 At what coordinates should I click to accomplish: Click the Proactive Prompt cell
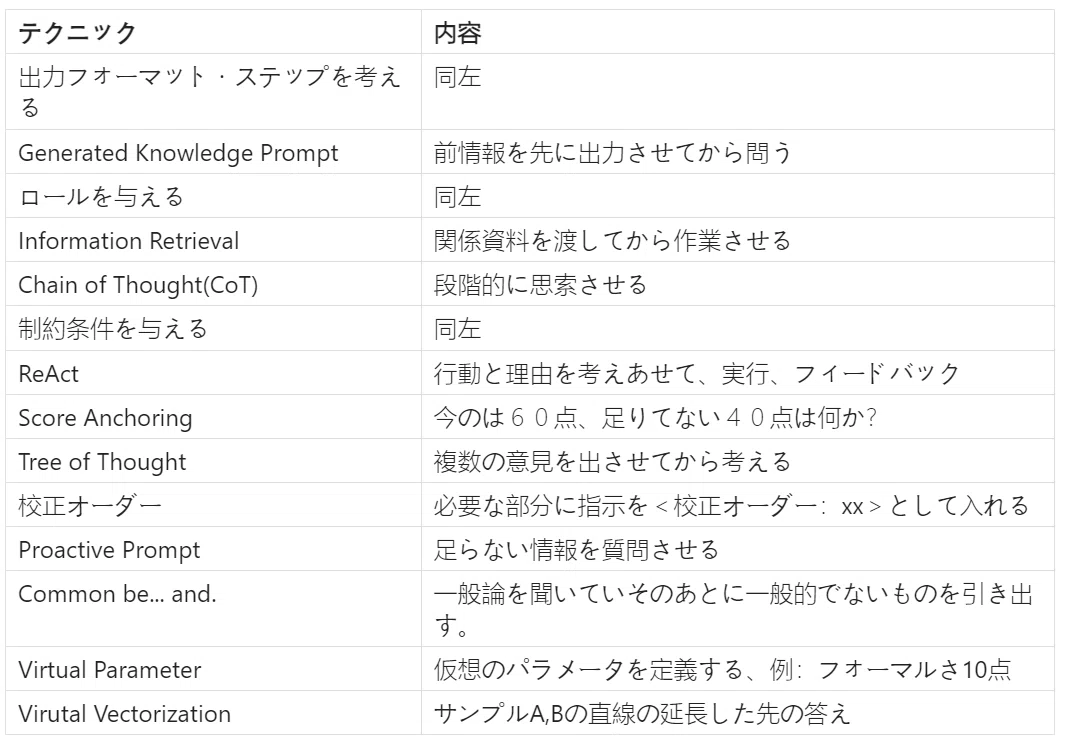point(213,549)
